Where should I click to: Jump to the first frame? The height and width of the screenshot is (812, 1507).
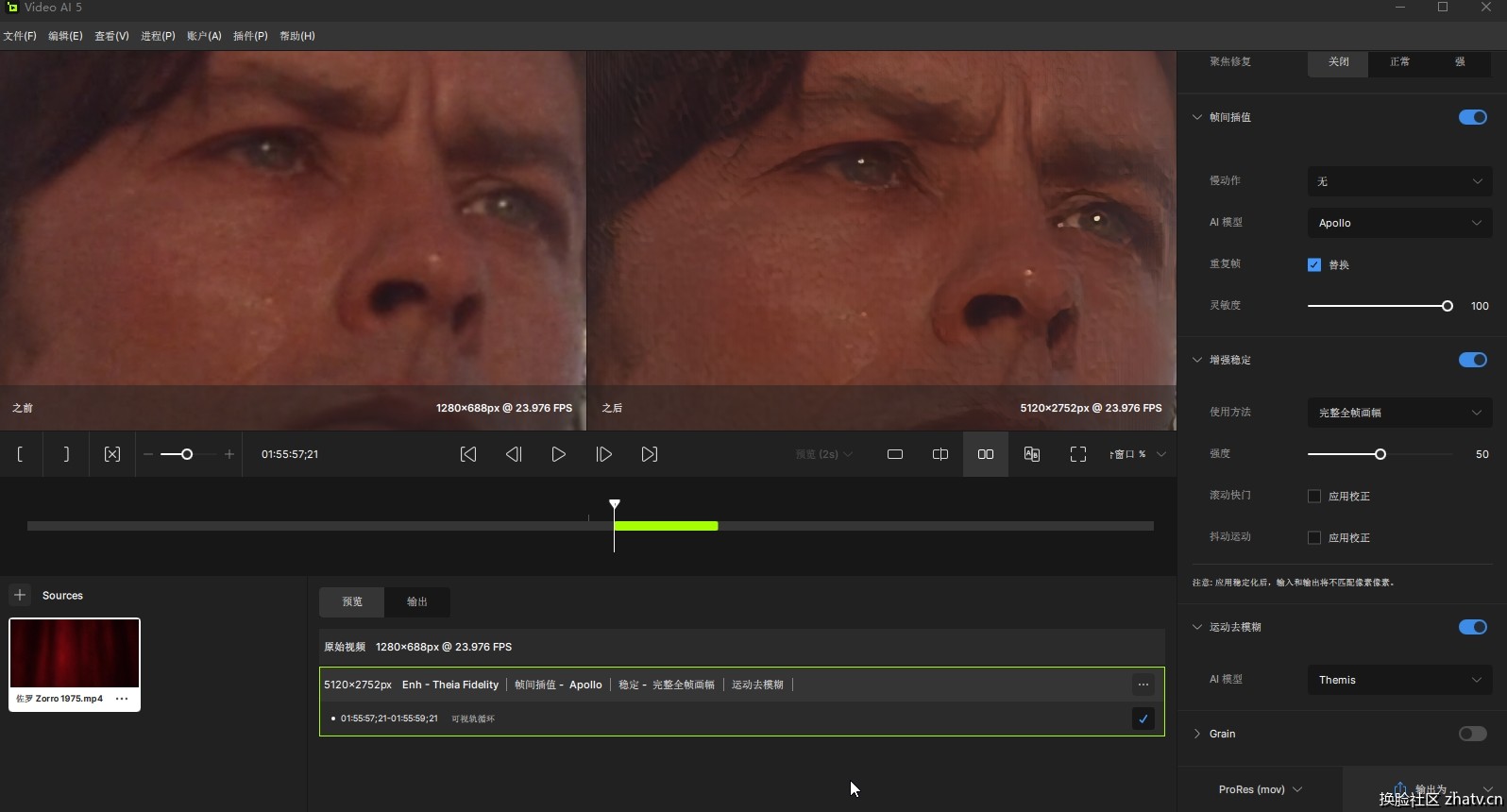point(468,454)
